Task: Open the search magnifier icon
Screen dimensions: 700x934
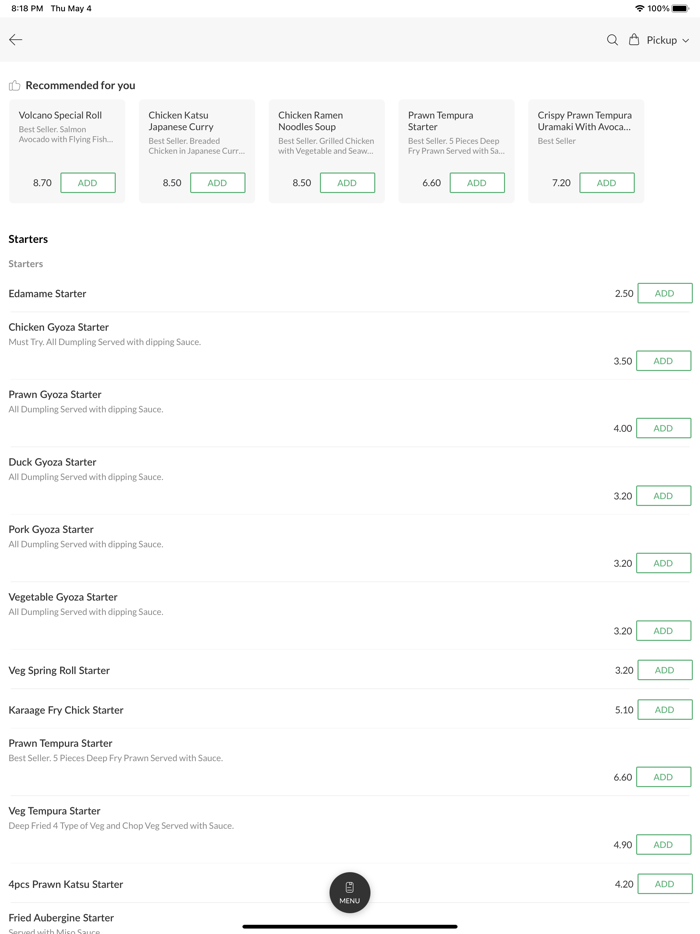Action: pyautogui.click(x=612, y=40)
